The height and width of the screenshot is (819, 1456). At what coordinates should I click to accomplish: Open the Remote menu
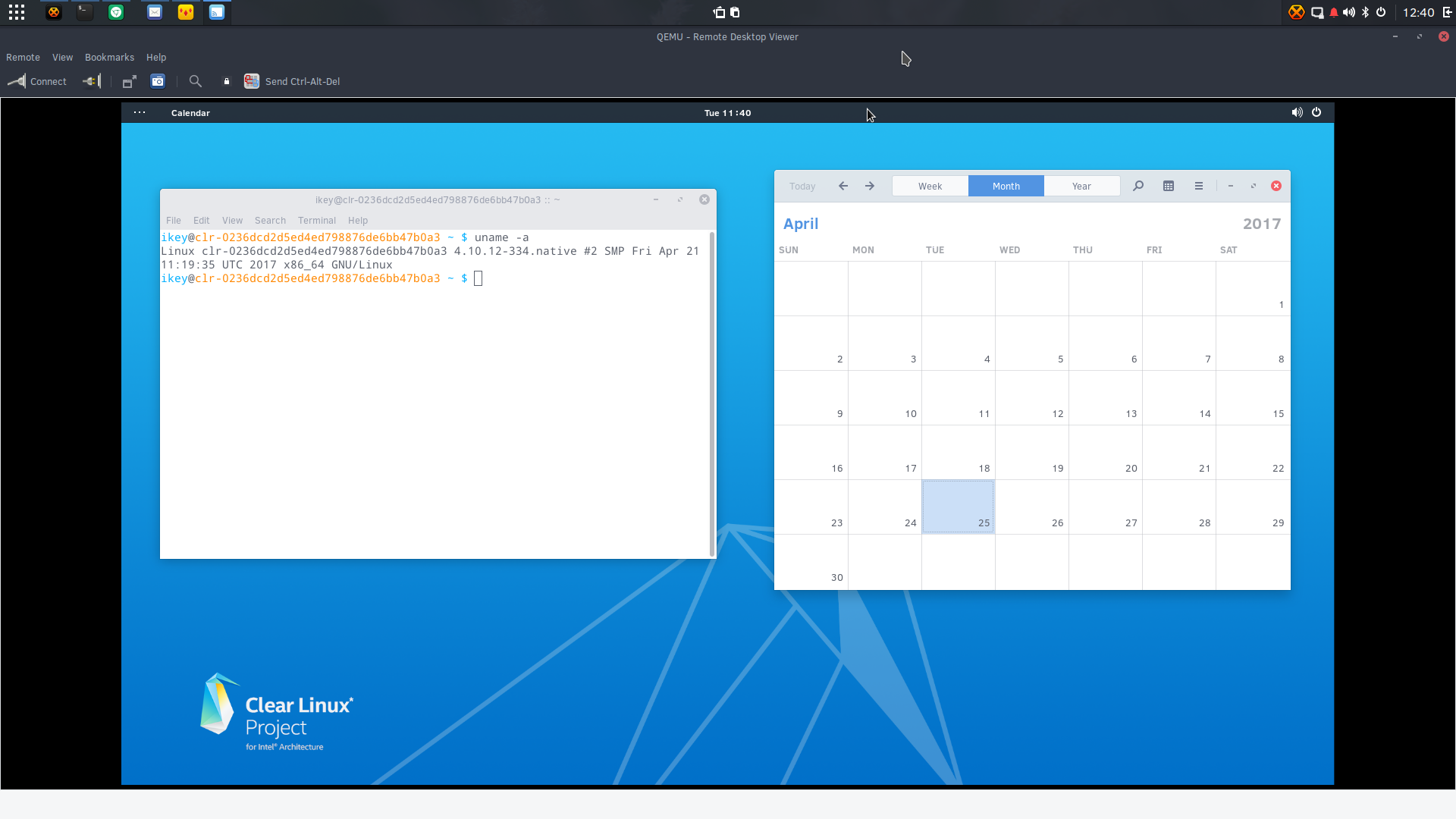click(23, 58)
